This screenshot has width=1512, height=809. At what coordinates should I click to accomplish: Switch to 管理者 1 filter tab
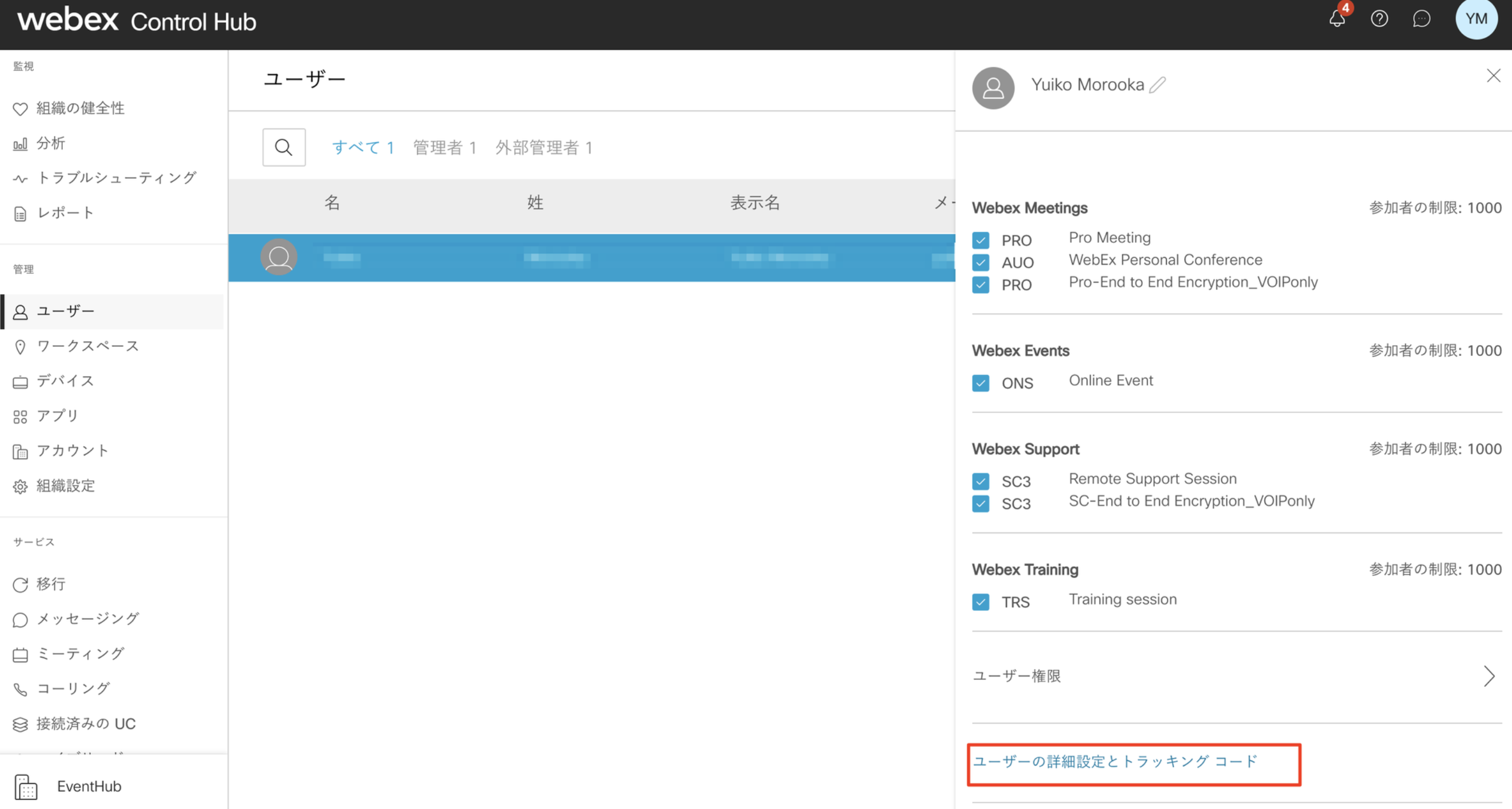(445, 147)
